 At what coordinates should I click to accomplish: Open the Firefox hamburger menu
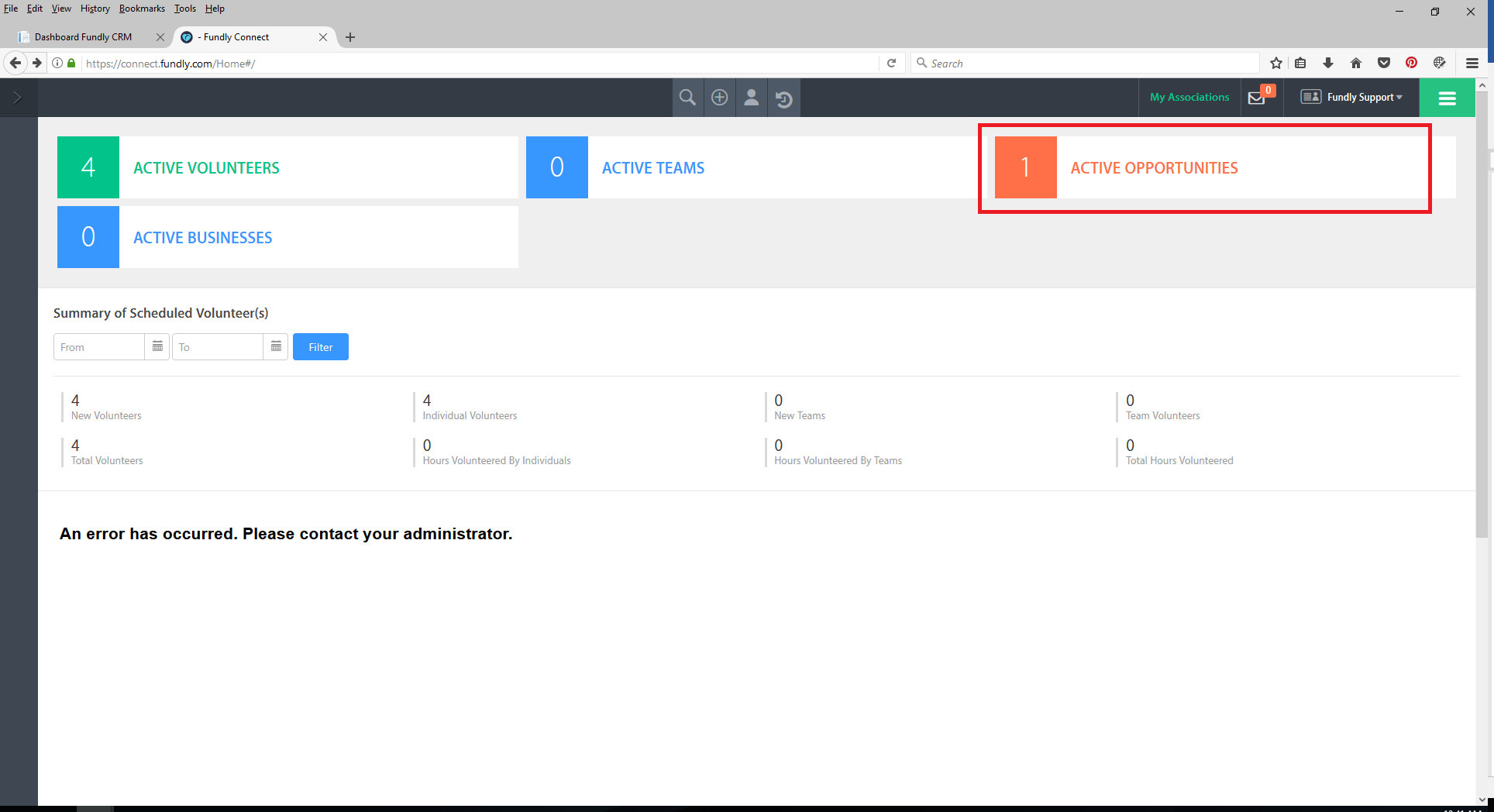[x=1472, y=64]
